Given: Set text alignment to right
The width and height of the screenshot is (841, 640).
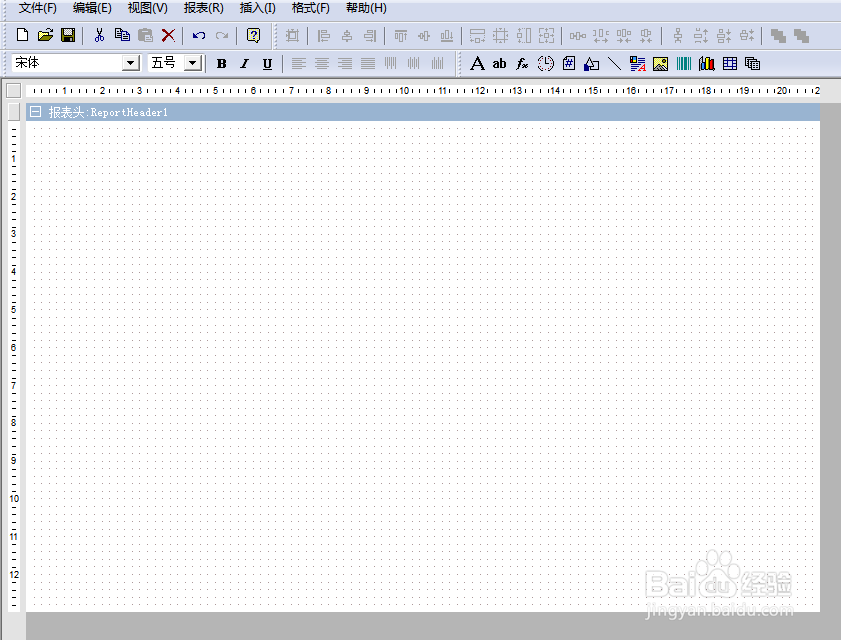Looking at the screenshot, I should pyautogui.click(x=345, y=64).
